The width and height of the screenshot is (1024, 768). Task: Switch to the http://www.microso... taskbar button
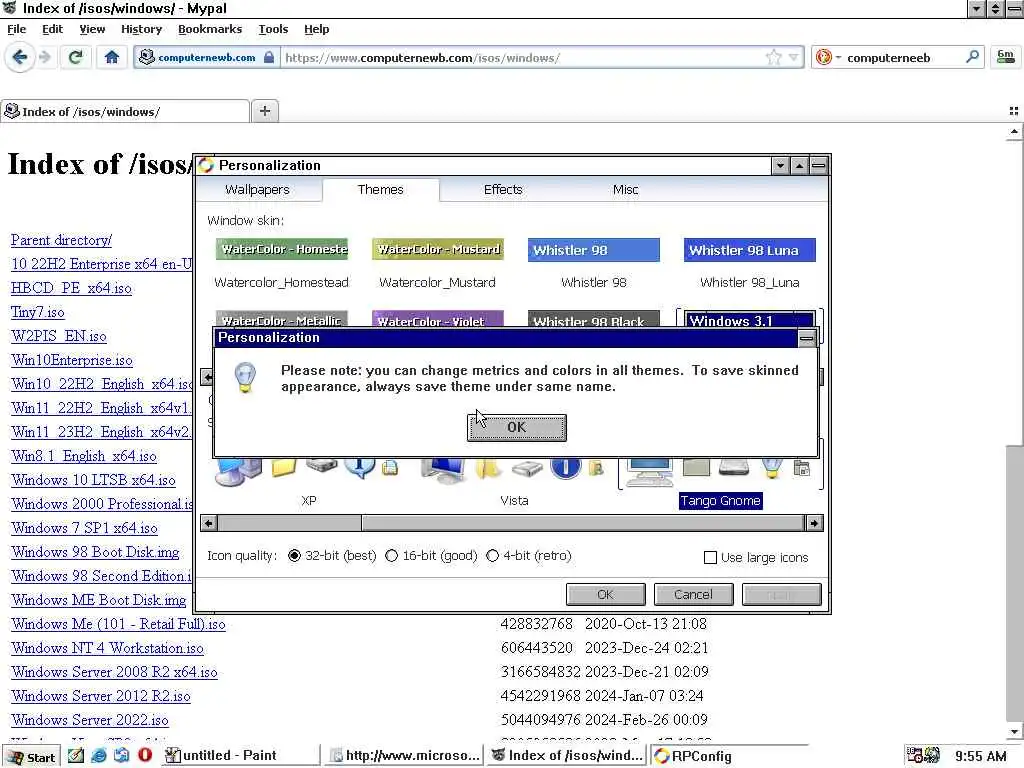tap(404, 756)
